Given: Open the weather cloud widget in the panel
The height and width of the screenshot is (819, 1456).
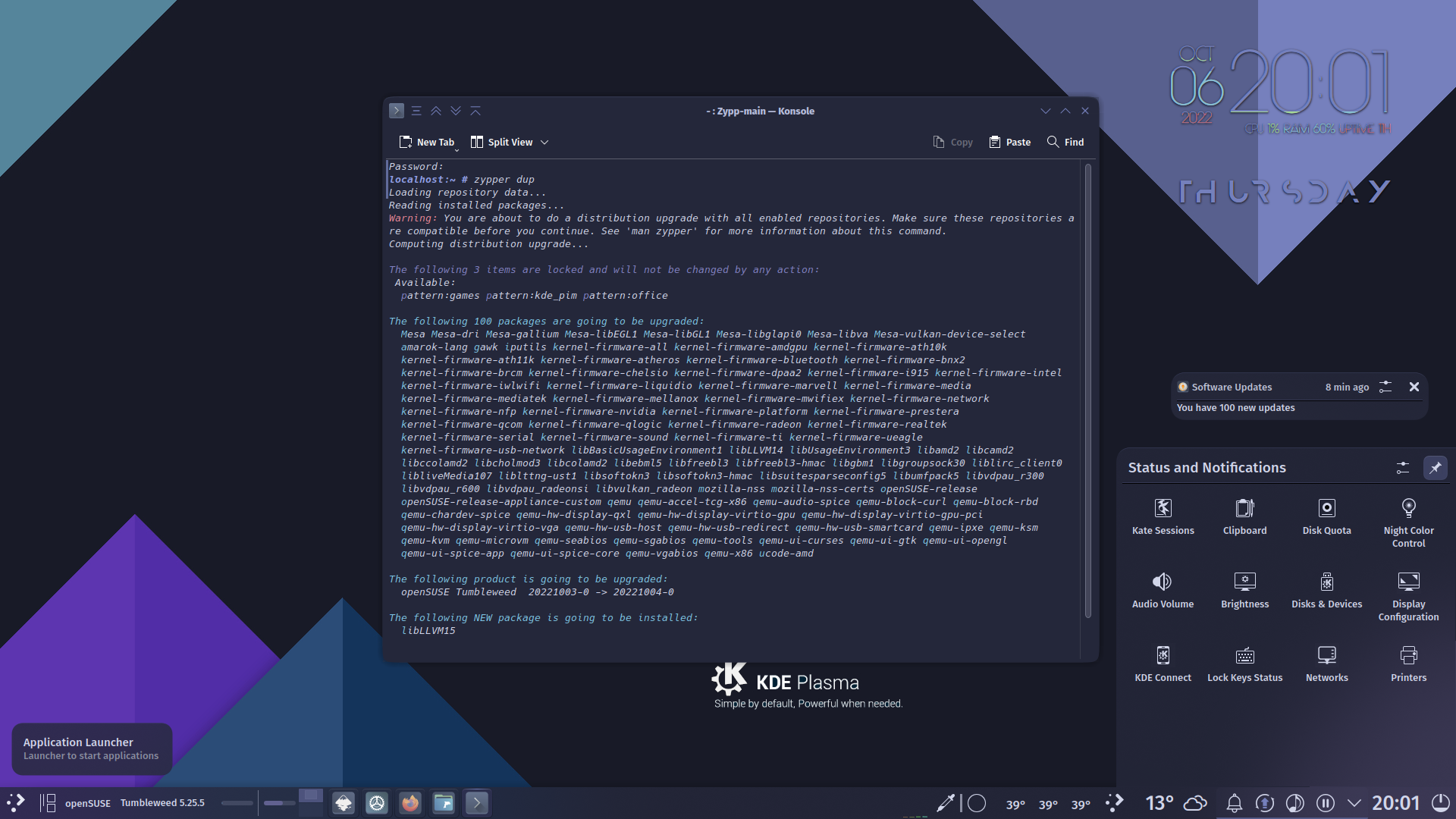Looking at the screenshot, I should tap(1195, 802).
